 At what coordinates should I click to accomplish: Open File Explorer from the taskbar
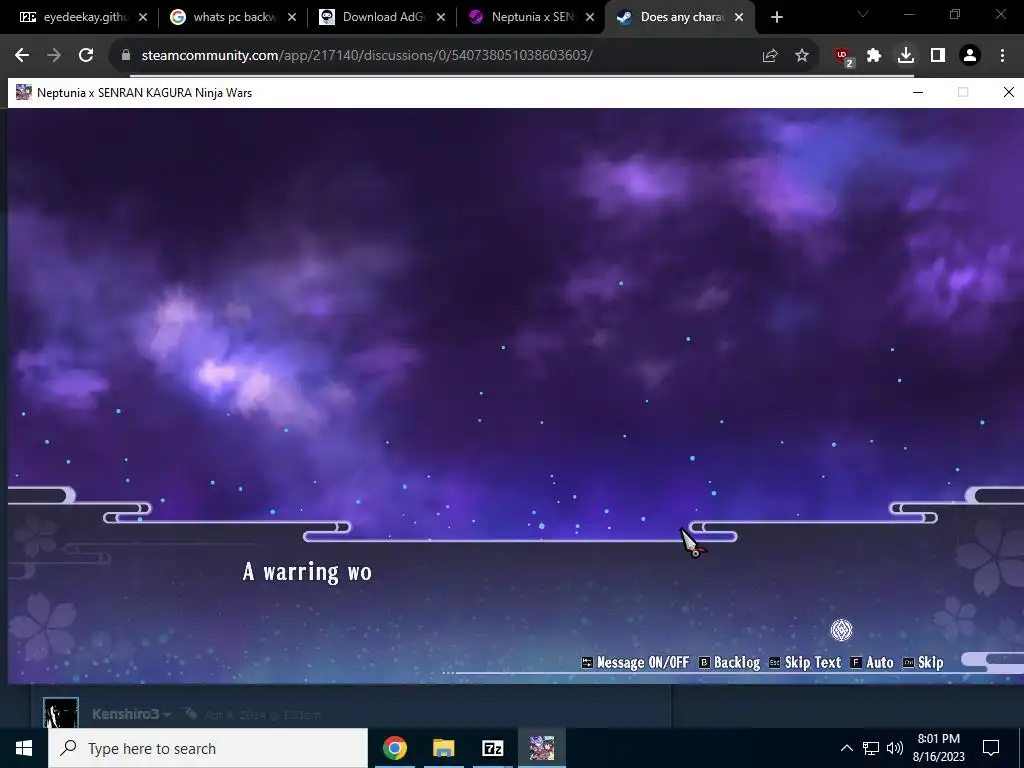pyautogui.click(x=443, y=748)
